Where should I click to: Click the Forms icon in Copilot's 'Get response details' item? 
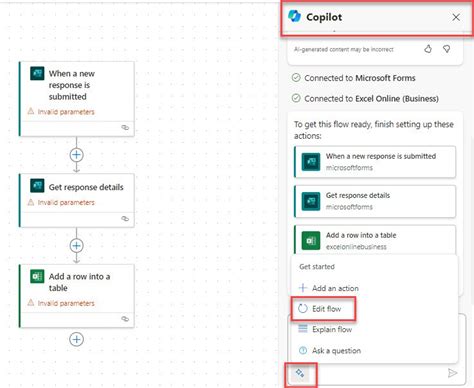click(311, 201)
